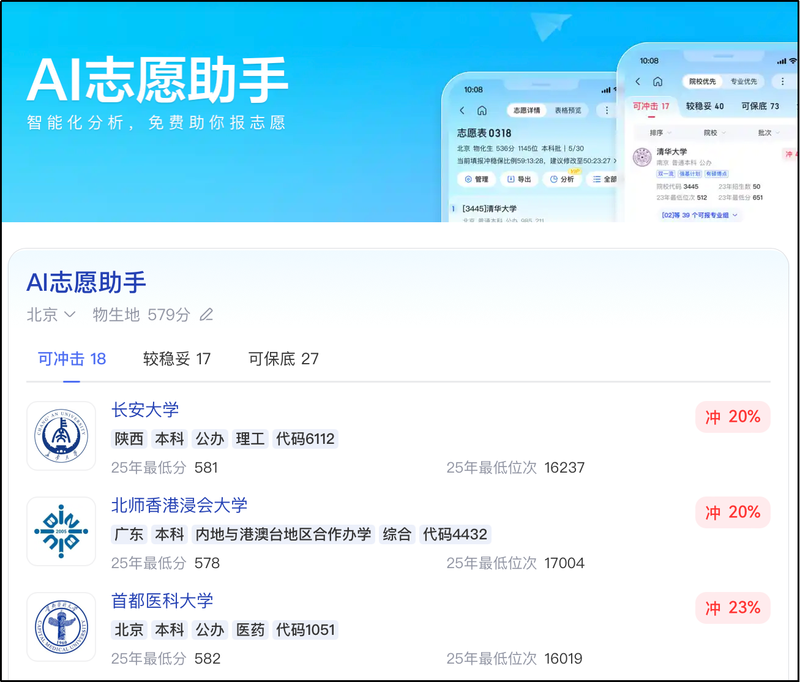Viewport: 800px width, 682px height.
Task: Click the 医药 tag under 首都医科大学
Action: point(251,629)
